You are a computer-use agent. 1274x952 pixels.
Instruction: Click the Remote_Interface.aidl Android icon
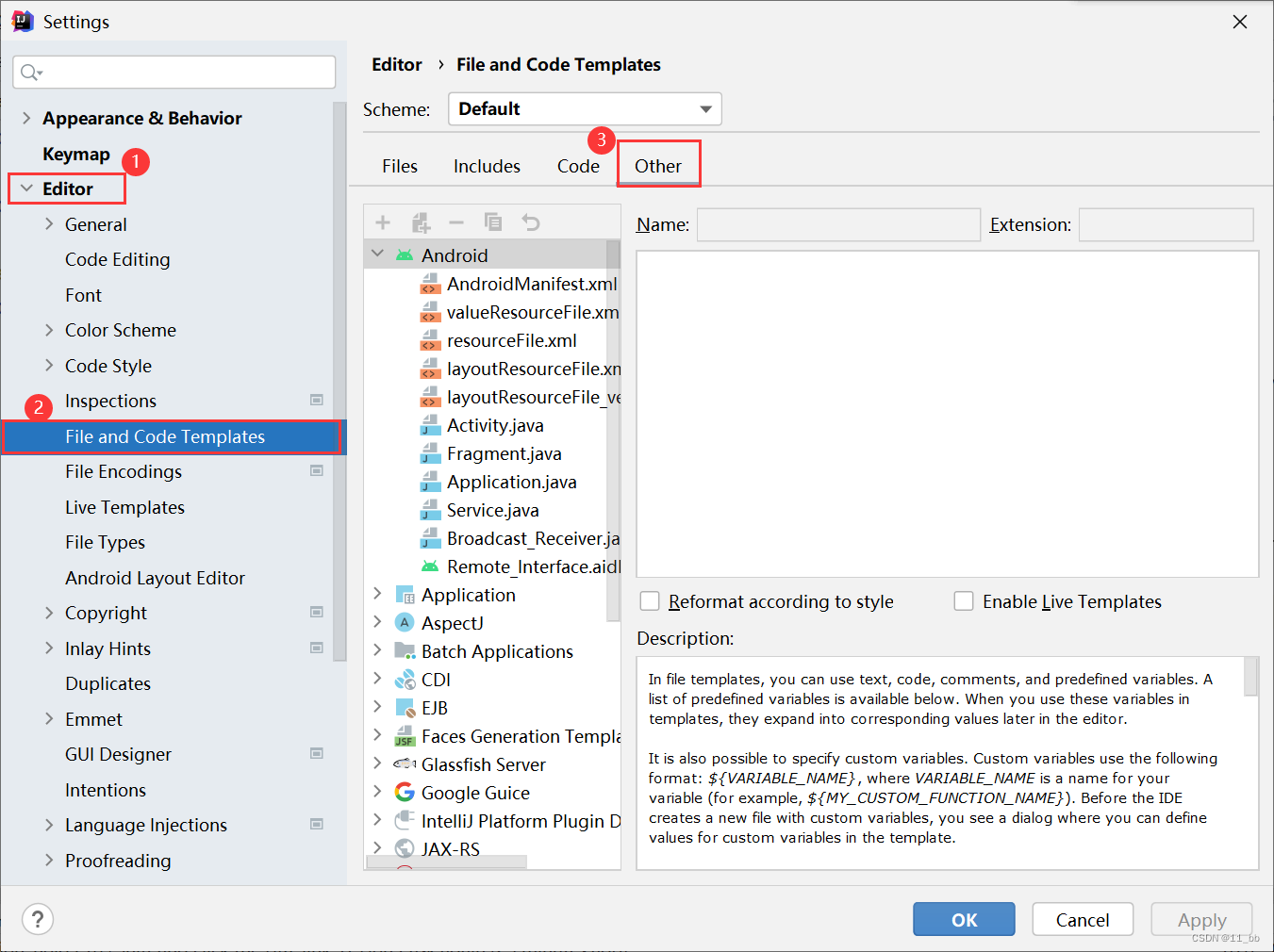[x=430, y=566]
